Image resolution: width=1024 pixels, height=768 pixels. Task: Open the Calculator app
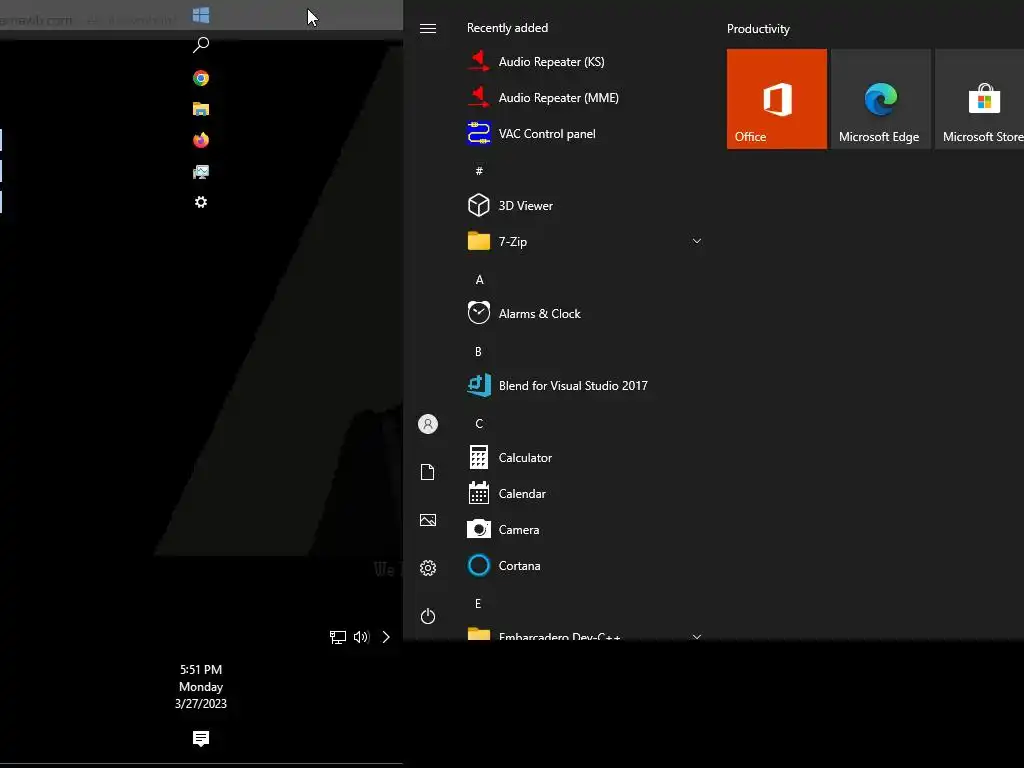coord(584,457)
